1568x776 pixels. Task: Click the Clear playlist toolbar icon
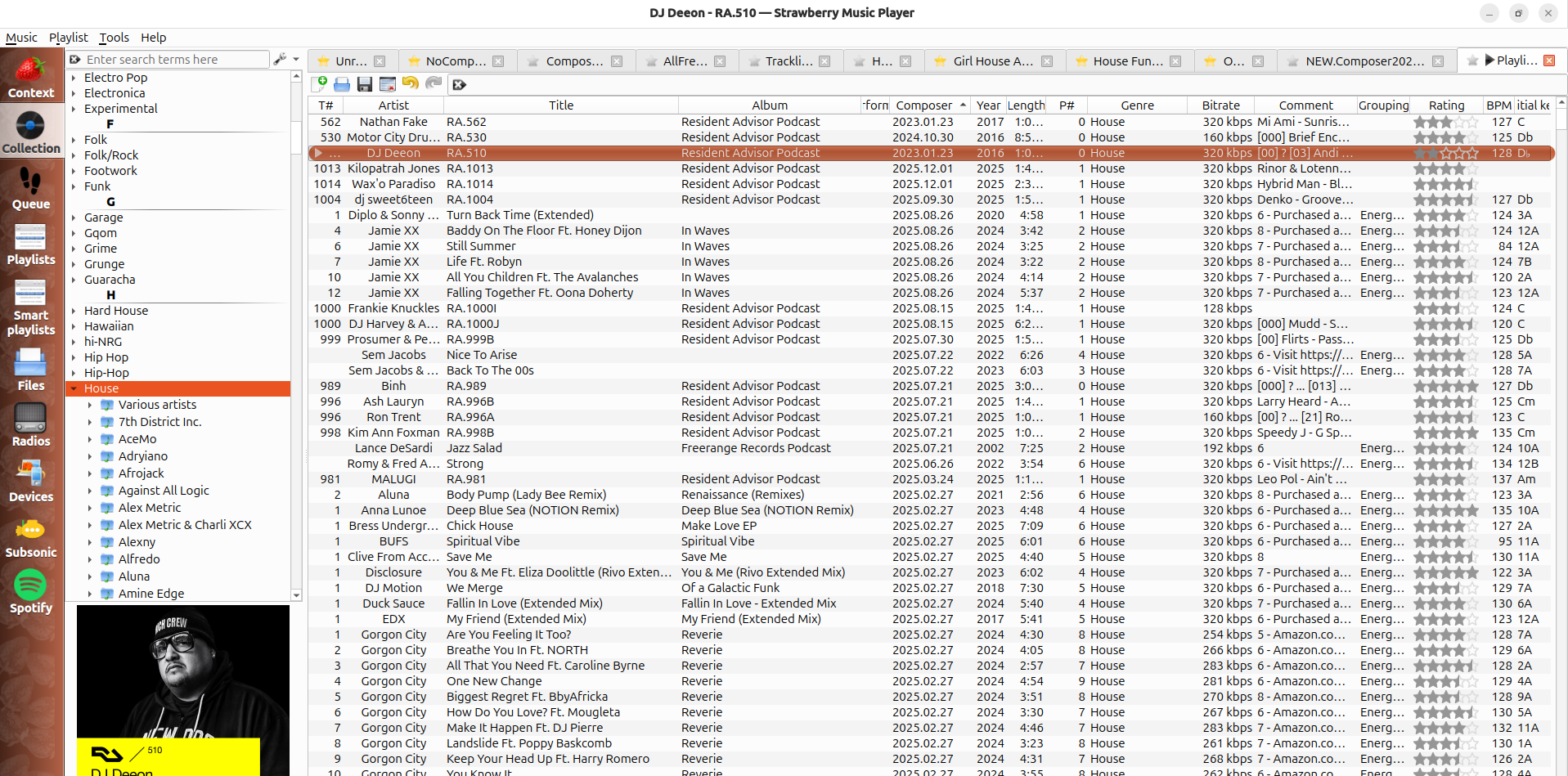388,83
